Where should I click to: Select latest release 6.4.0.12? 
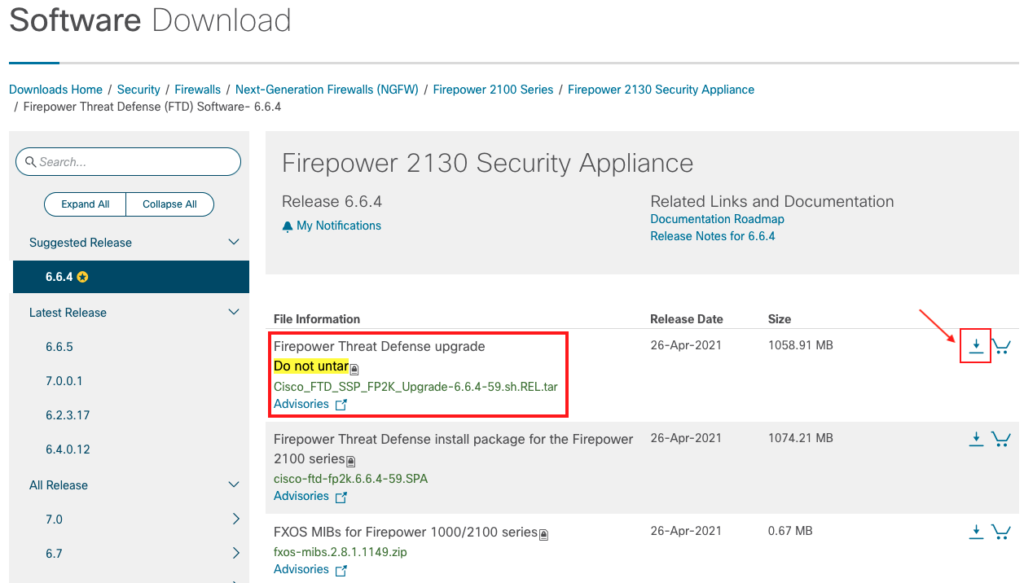coord(67,449)
